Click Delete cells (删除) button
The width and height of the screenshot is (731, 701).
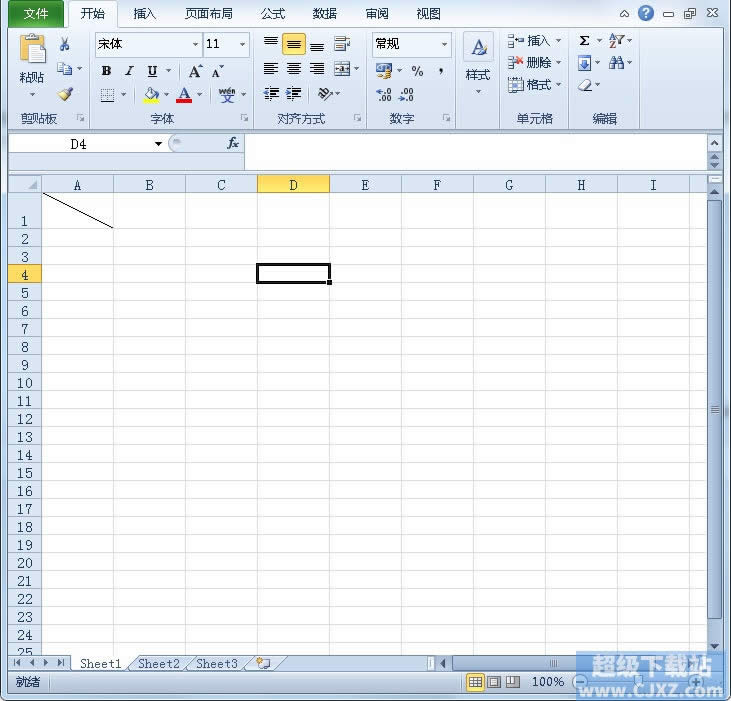click(534, 62)
